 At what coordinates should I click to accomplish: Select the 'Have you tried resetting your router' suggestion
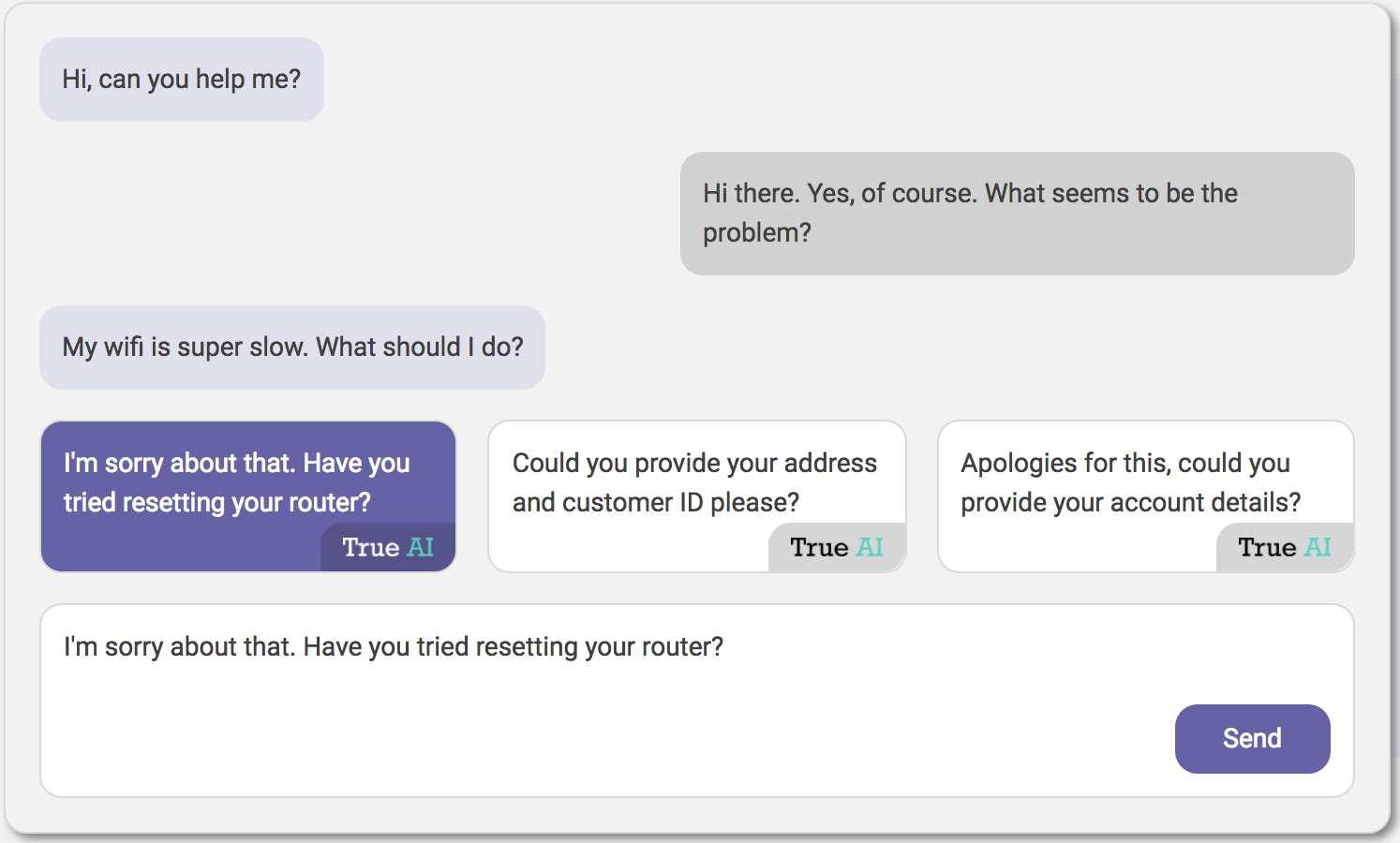(x=236, y=482)
